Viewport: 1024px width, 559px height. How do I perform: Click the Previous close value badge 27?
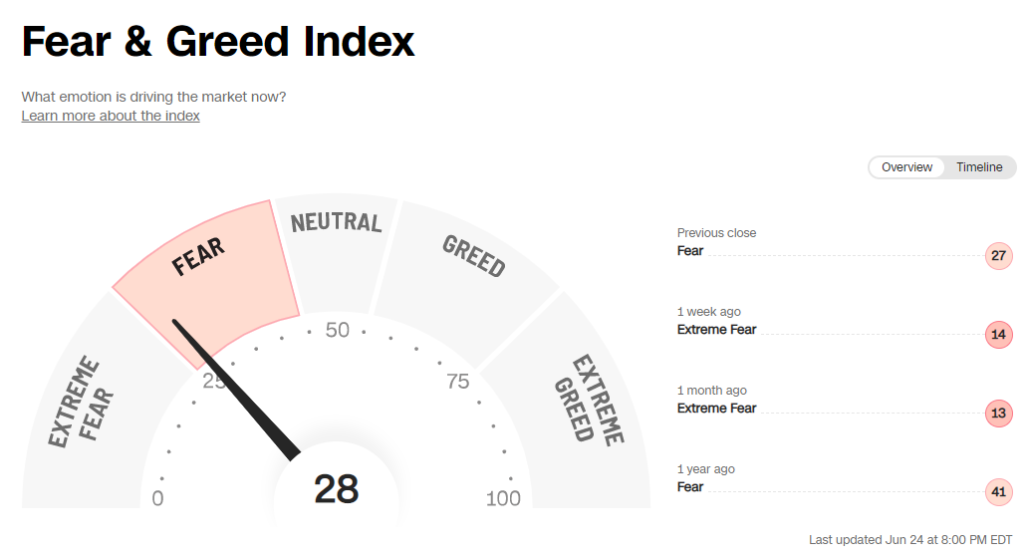(998, 256)
